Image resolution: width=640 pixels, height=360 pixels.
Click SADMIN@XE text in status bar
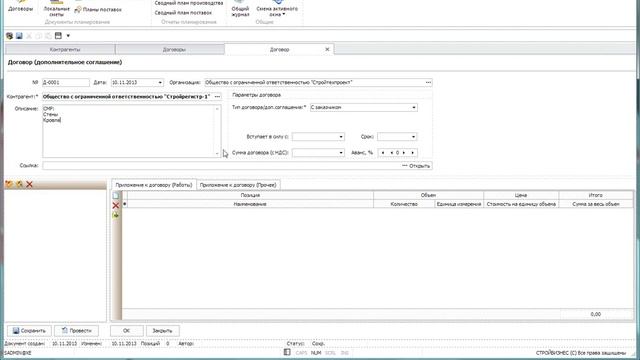(18, 353)
